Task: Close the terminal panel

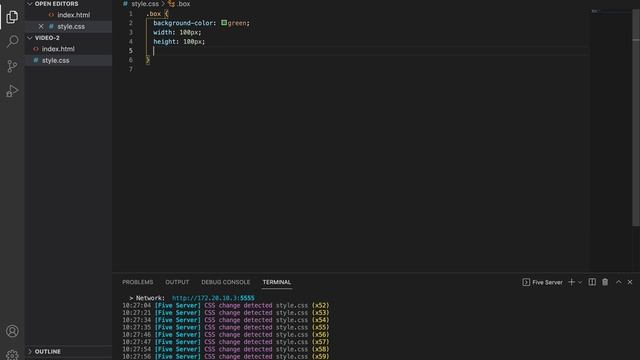Action: (x=630, y=282)
